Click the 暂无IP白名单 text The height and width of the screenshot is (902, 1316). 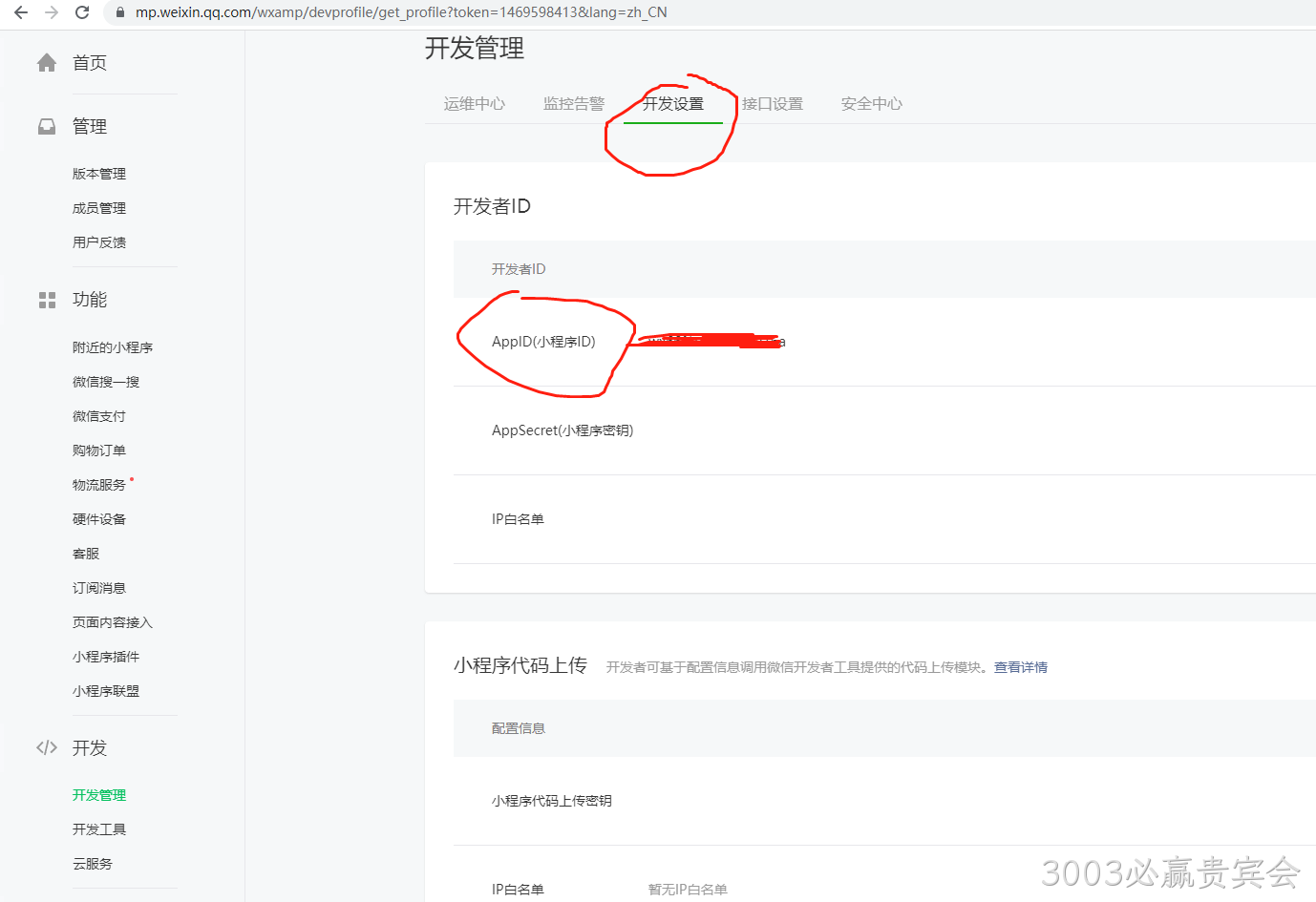point(688,890)
